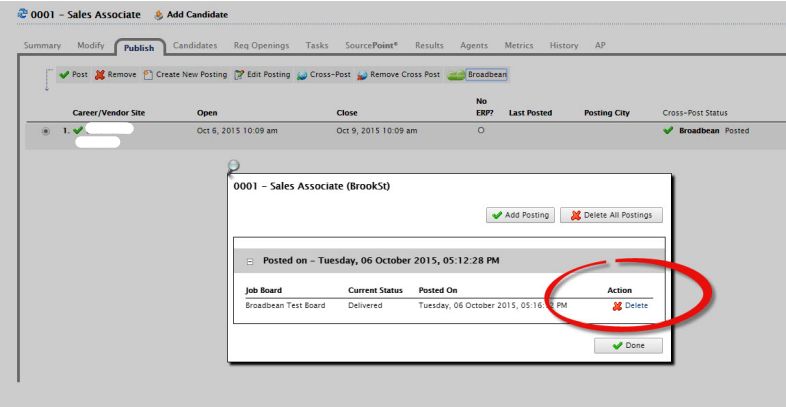Click the Broadbean cross-post status label
This screenshot has width=786, height=407.
(699, 131)
